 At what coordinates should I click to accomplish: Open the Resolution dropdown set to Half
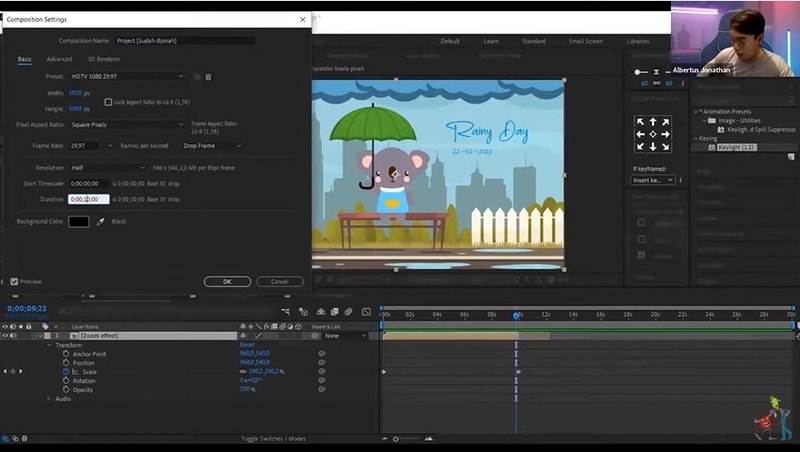107,168
